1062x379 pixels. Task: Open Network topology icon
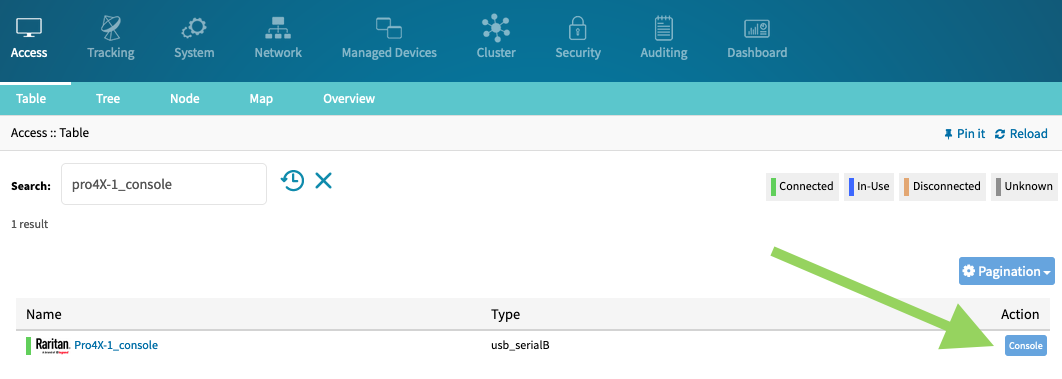click(x=278, y=28)
